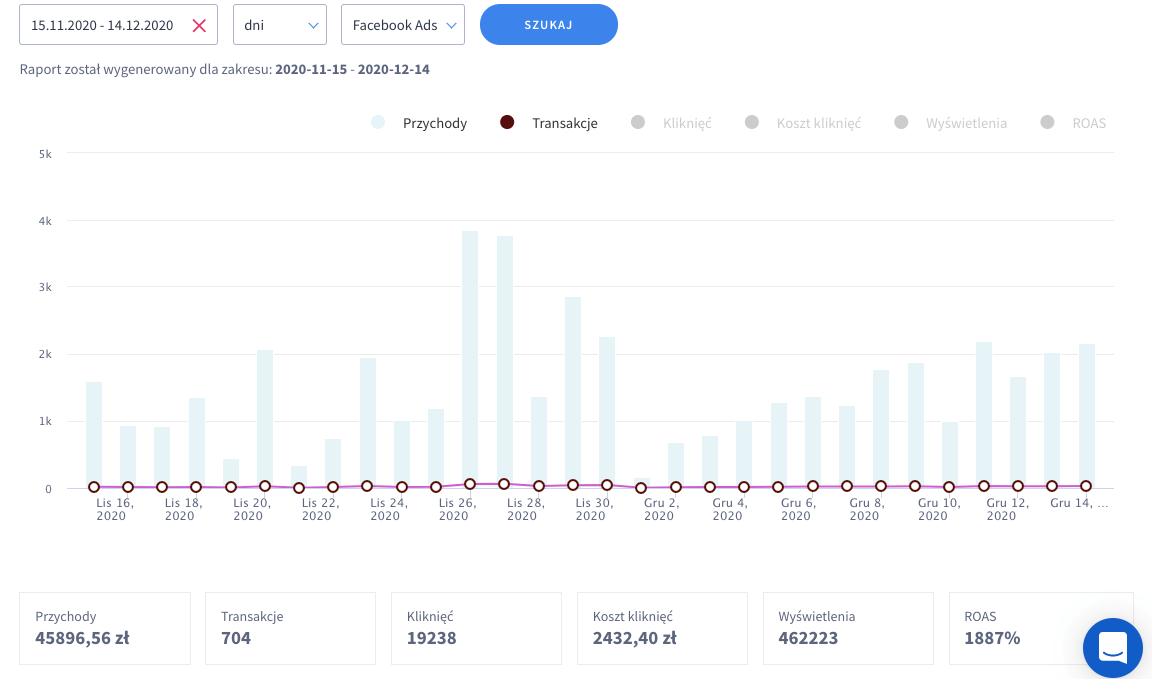Image resolution: width=1152 pixels, height=679 pixels.
Task: Click the date range input field
Action: 103,25
